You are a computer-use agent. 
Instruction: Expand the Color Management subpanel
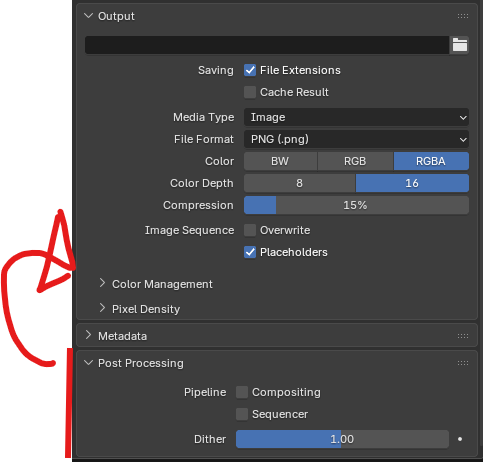point(102,284)
